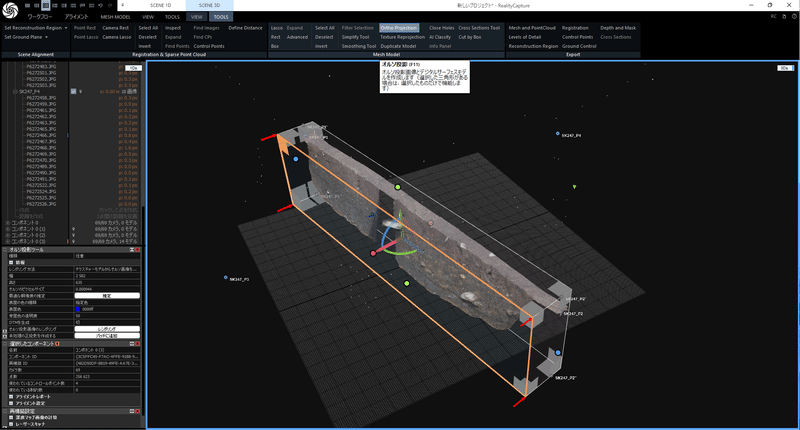
Task: Expand the アライメントレポート section
Action: [11, 397]
